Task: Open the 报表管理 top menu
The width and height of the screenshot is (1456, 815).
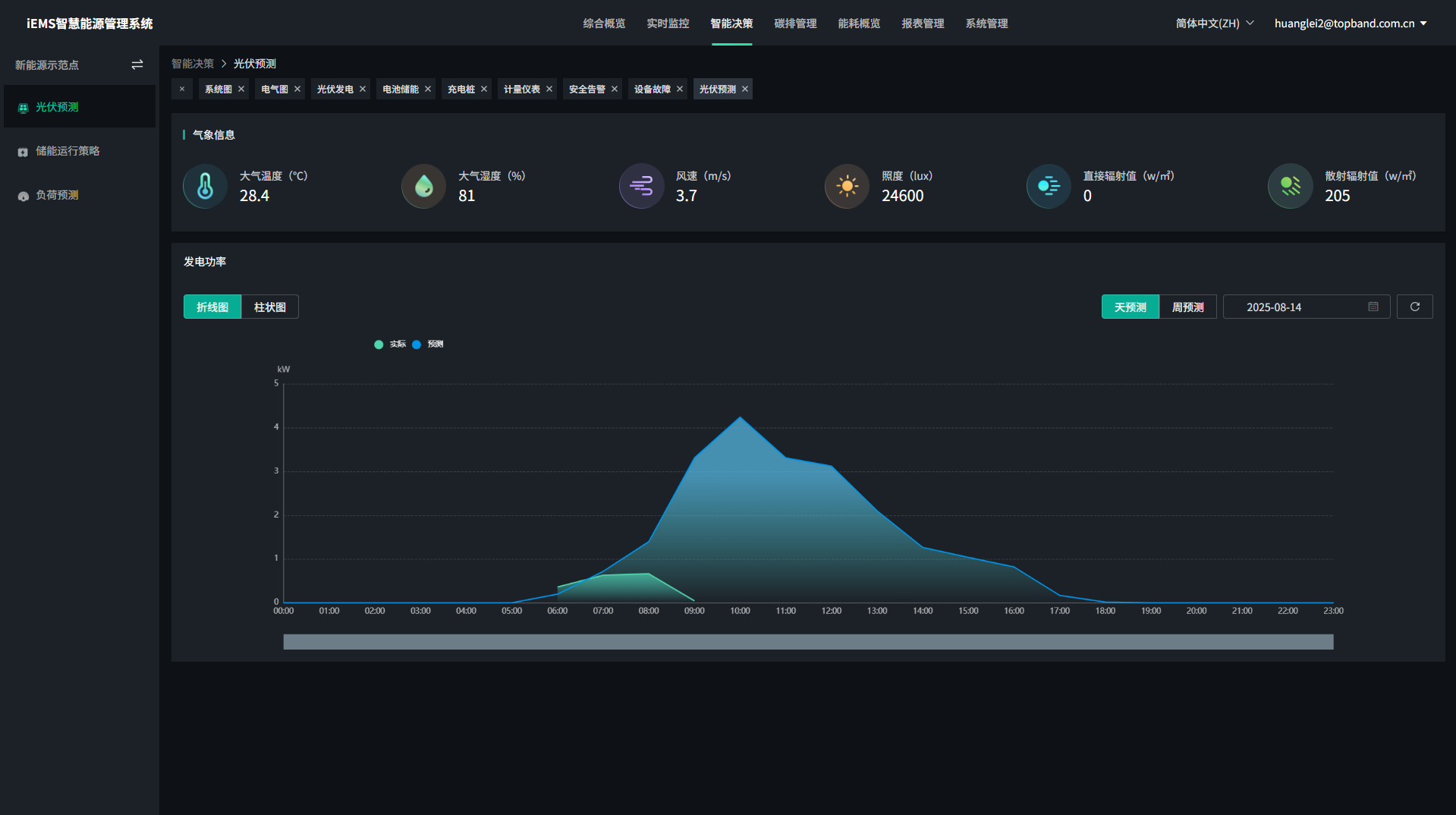Action: pos(923,24)
